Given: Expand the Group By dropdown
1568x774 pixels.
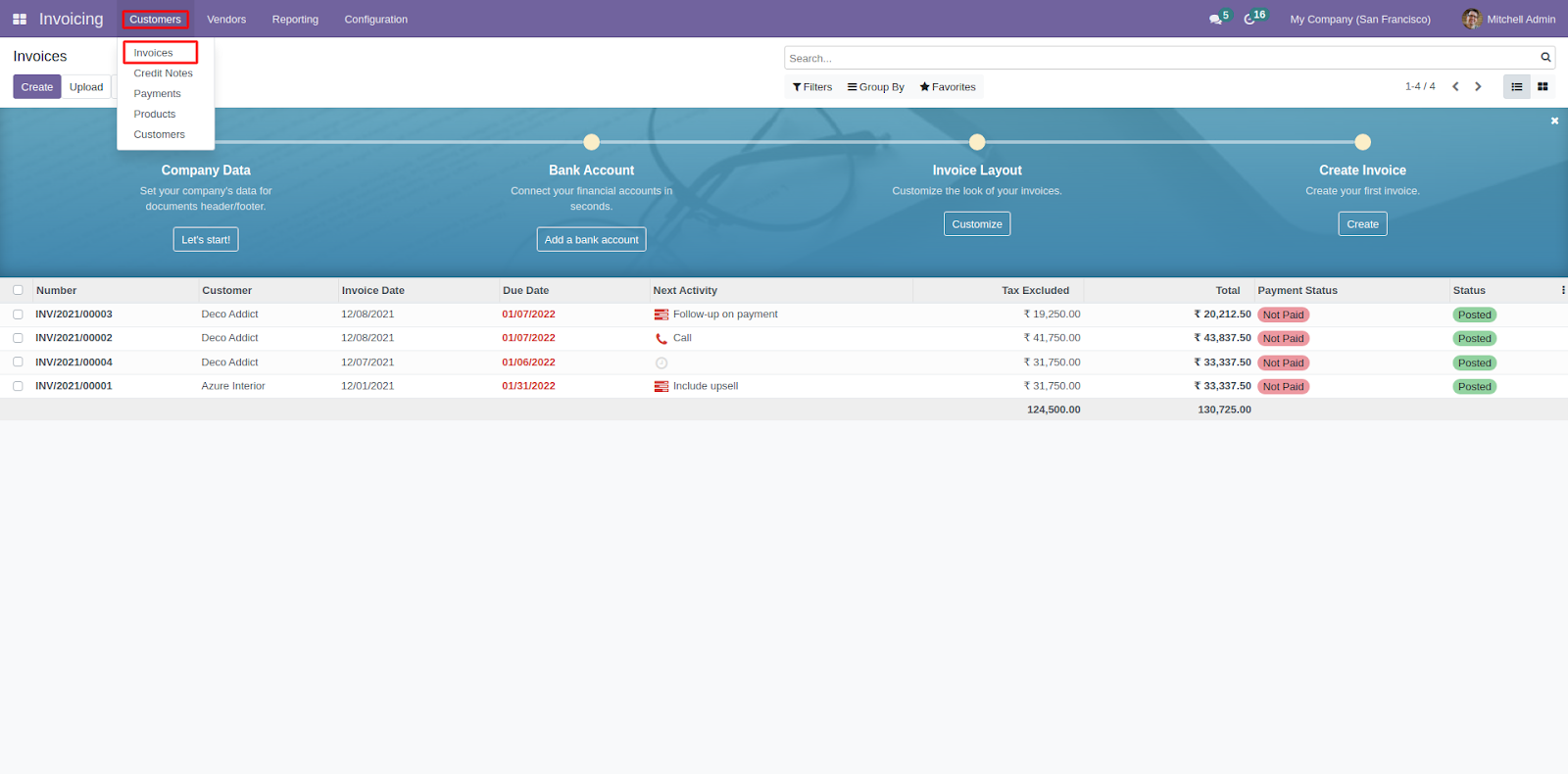Looking at the screenshot, I should 876,87.
